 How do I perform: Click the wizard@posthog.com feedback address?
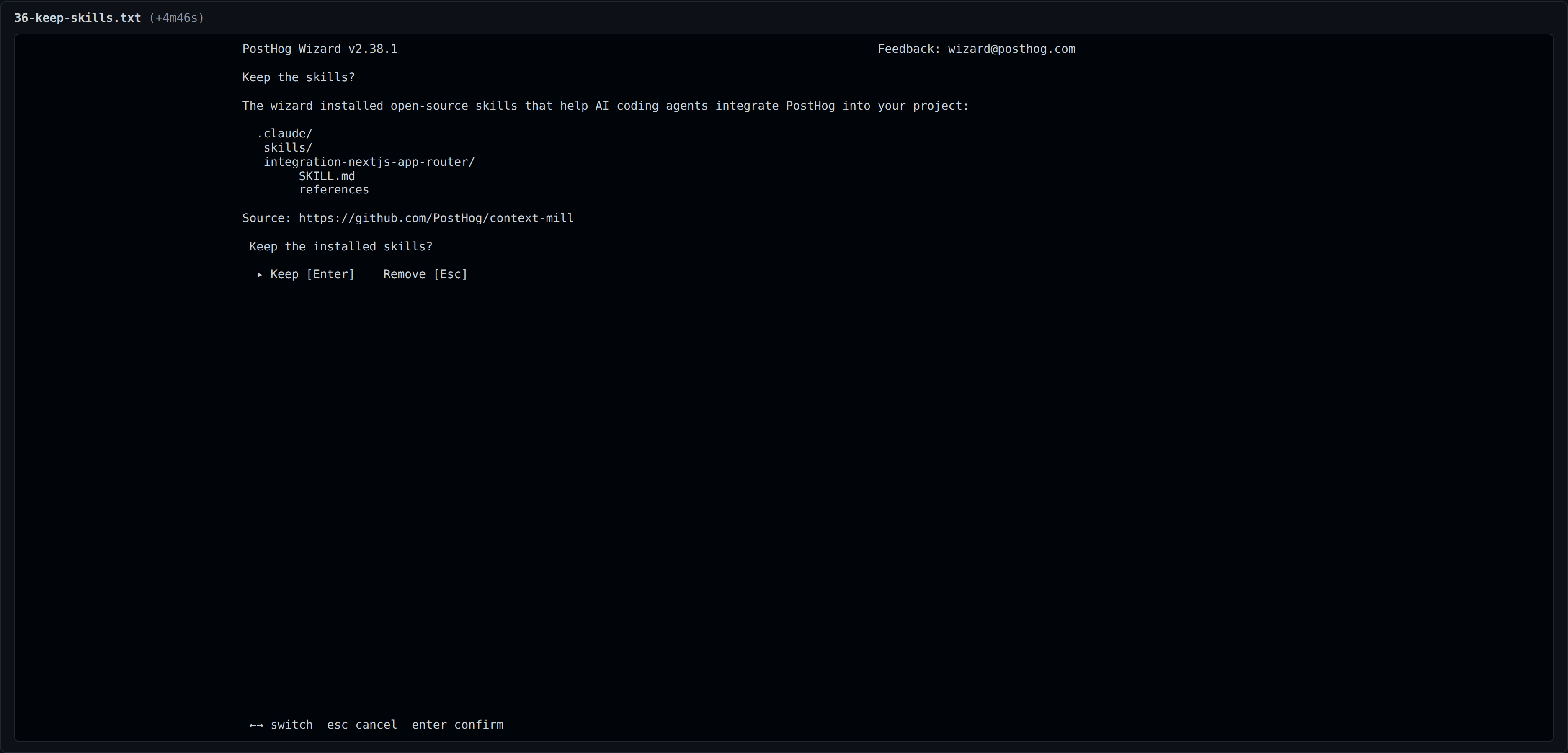click(1012, 49)
